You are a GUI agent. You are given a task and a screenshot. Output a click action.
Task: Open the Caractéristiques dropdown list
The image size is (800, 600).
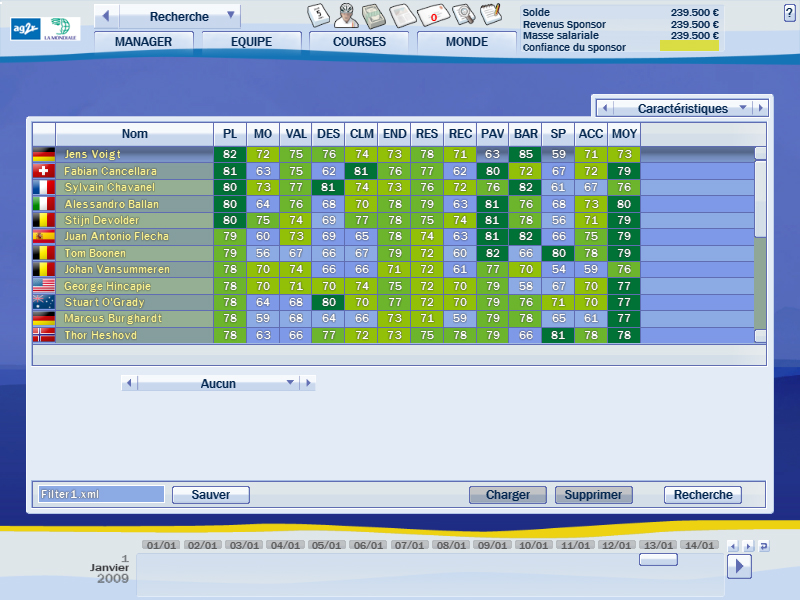742,108
